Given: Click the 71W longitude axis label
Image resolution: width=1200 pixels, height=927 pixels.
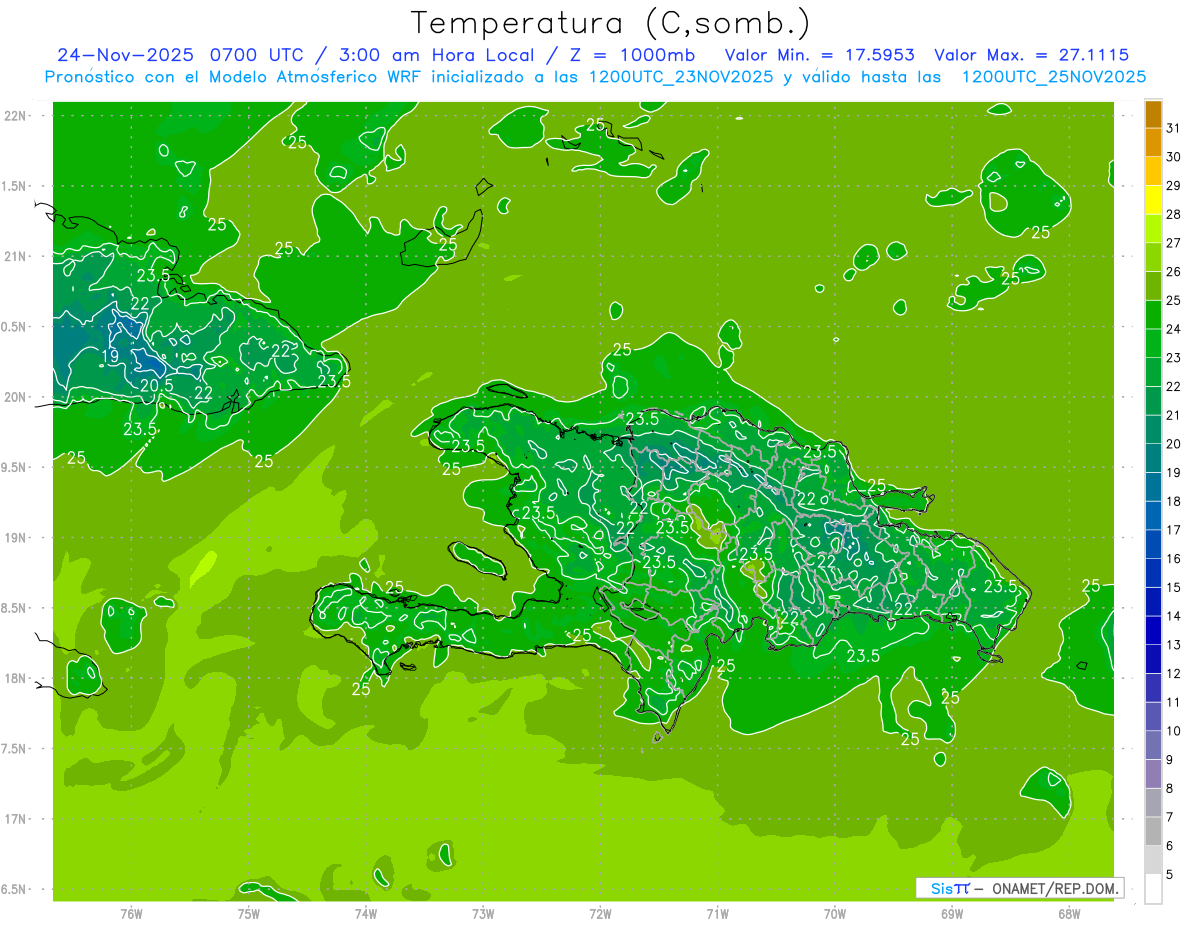Looking at the screenshot, I should click(x=717, y=914).
